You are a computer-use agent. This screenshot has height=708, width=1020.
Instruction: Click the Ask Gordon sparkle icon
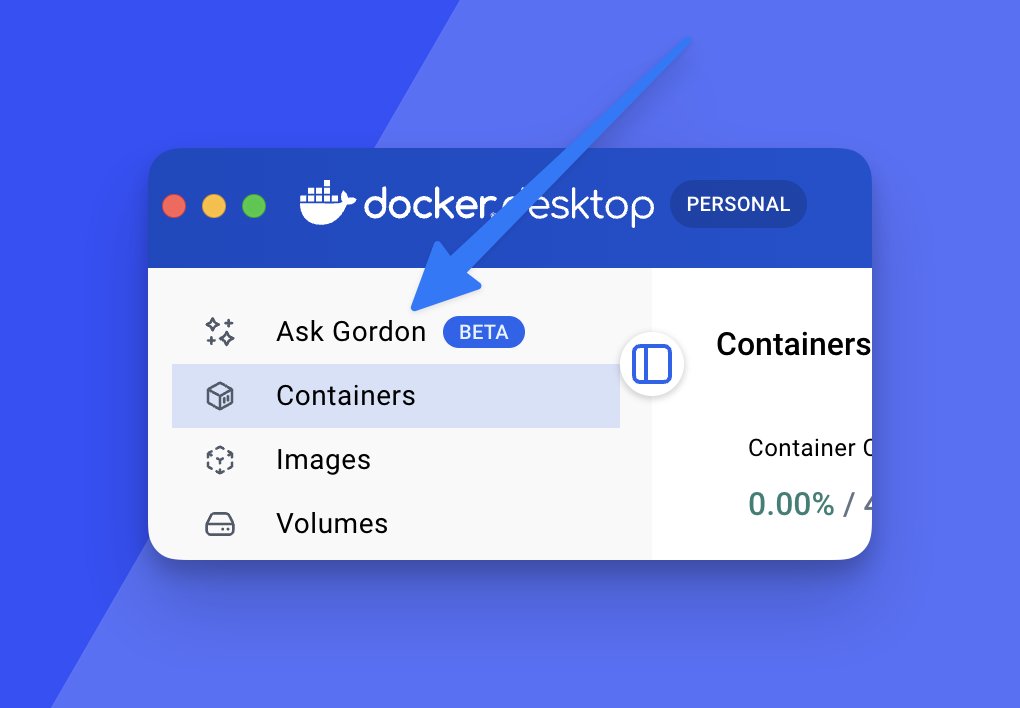[220, 332]
